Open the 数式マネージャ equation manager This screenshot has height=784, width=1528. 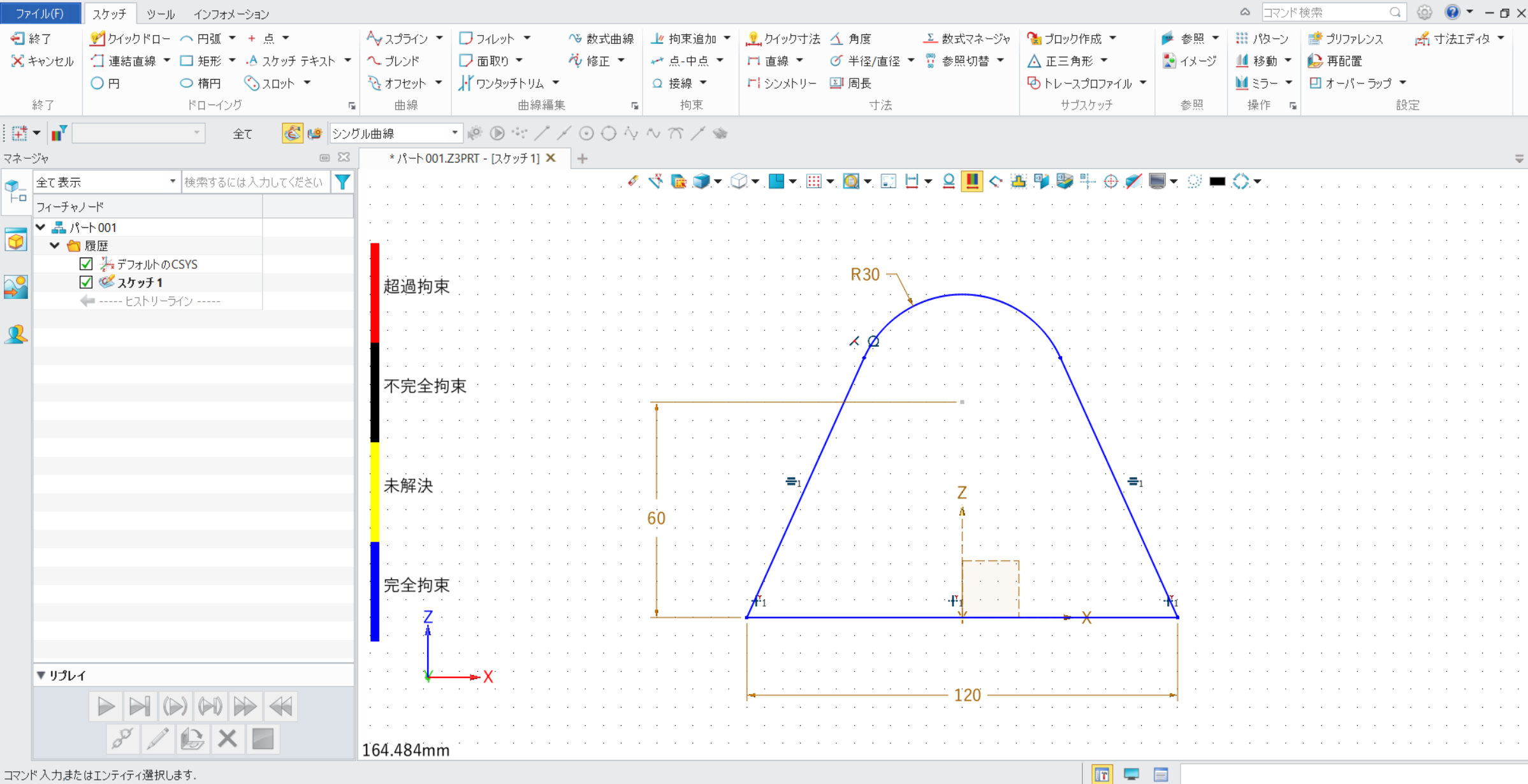pyautogui.click(x=967, y=39)
